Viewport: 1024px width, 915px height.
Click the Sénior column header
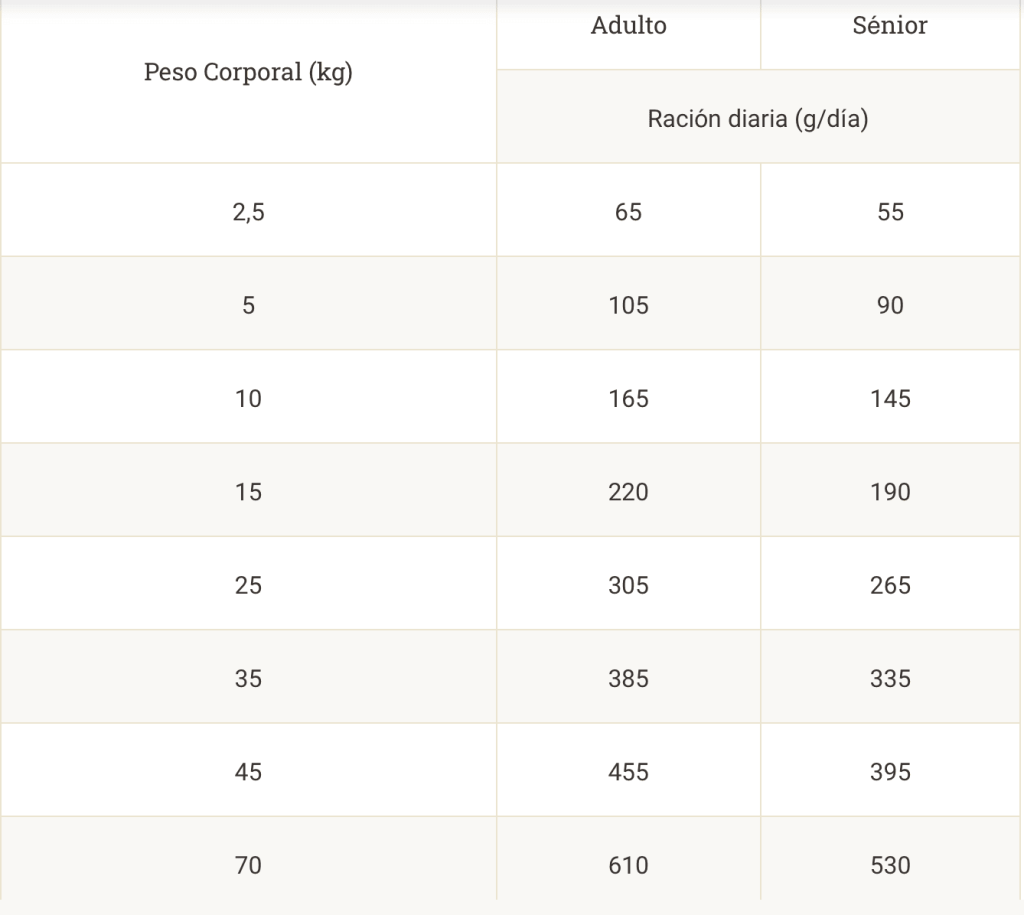[890, 26]
